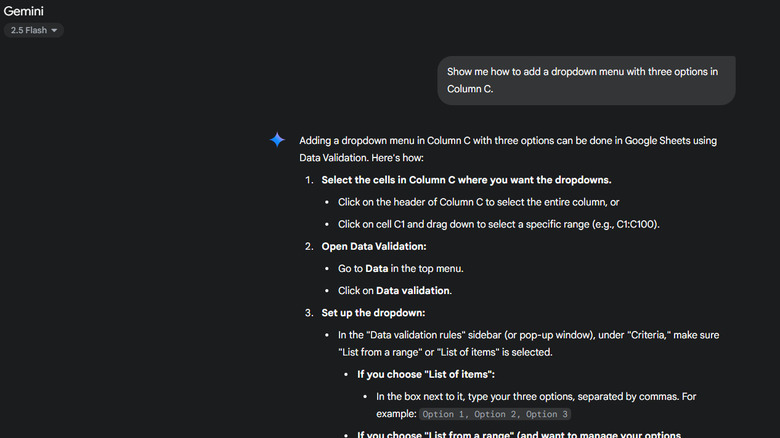Image resolution: width=780 pixels, height=438 pixels.
Task: Click the 'Open Data Validation:' step heading
Action: pyautogui.click(x=374, y=246)
